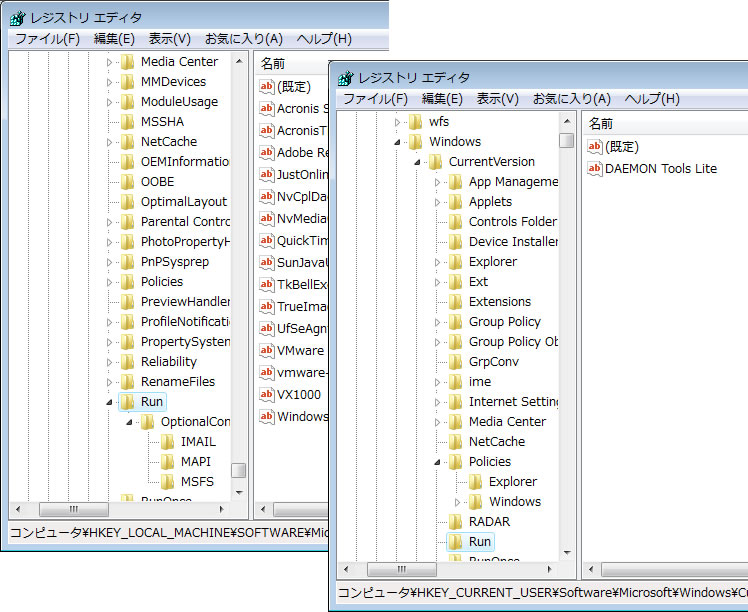The height and width of the screenshot is (612, 748).
Task: Select the RADAR folder icon
Action: click(x=455, y=522)
